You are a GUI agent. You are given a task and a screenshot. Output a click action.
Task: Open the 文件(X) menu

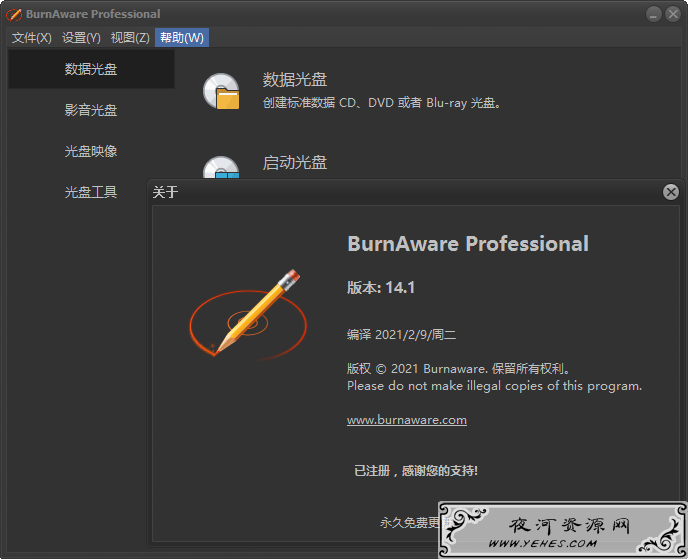coord(32,38)
